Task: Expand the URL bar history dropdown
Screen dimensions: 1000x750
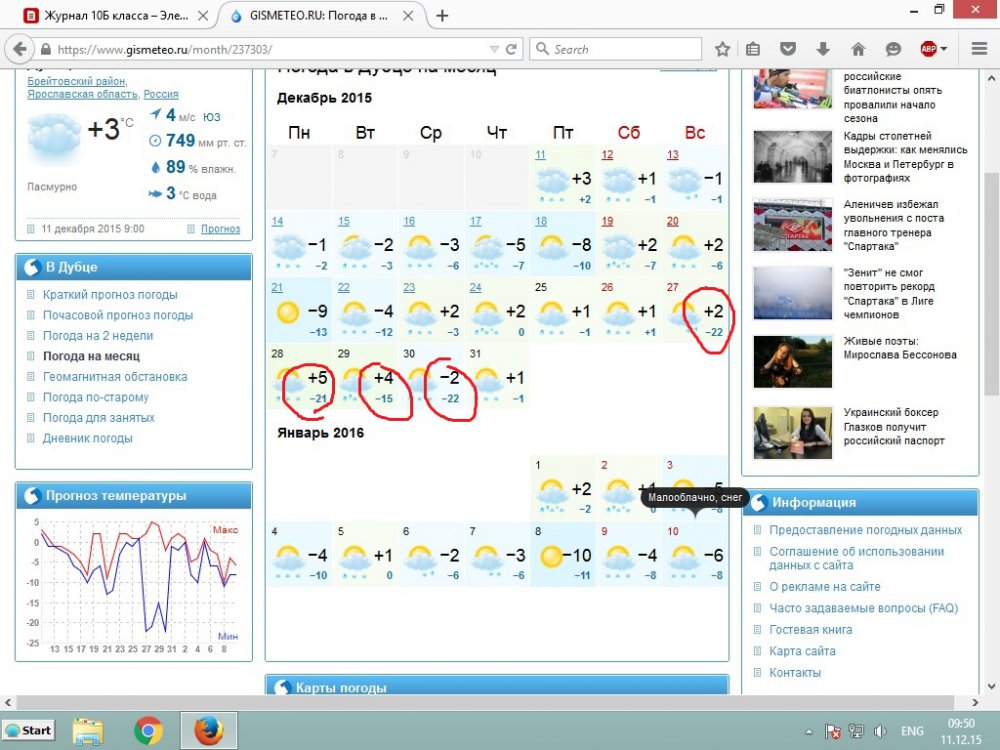Action: 494,49
